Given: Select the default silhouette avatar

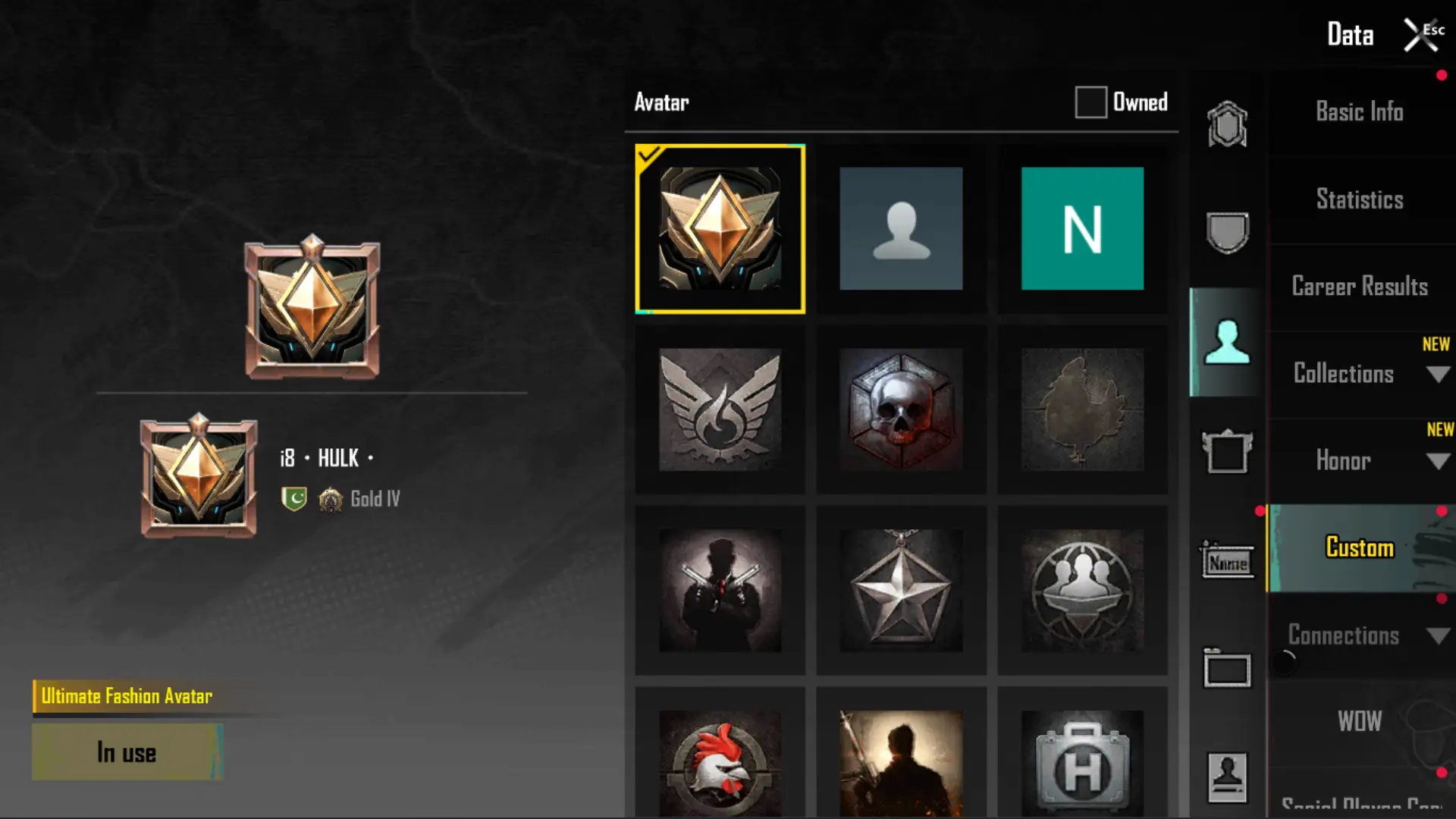Looking at the screenshot, I should (901, 228).
